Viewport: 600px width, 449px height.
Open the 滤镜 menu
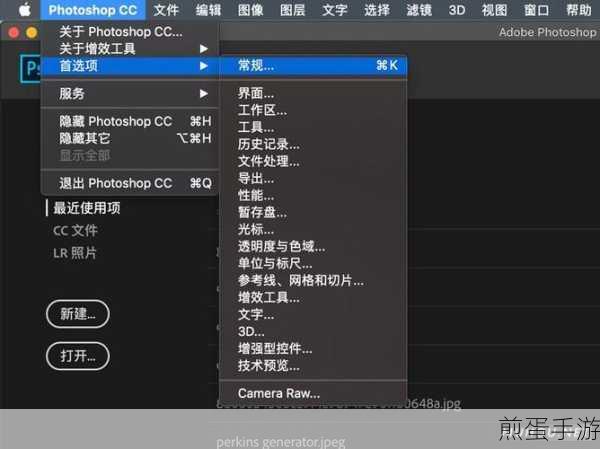(419, 10)
